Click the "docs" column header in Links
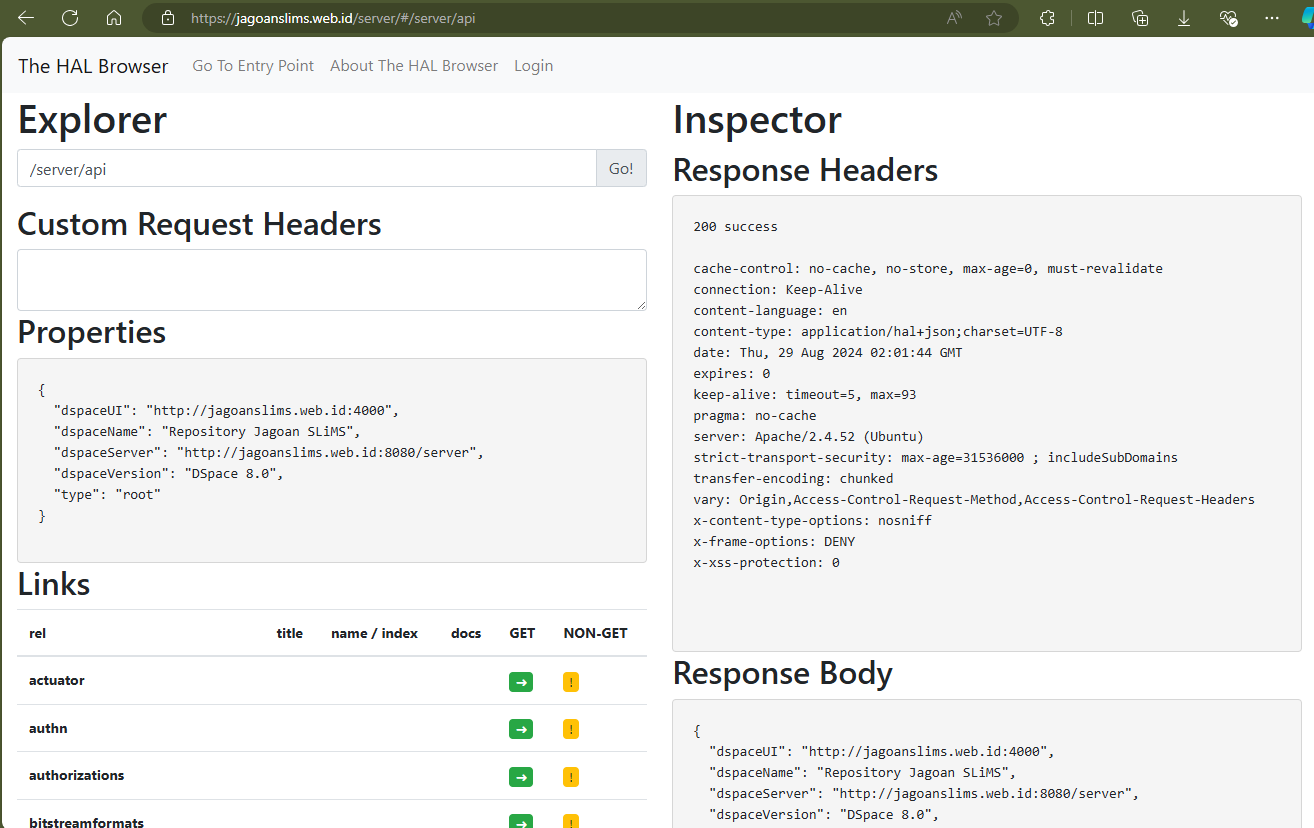1314x828 pixels. coord(466,633)
